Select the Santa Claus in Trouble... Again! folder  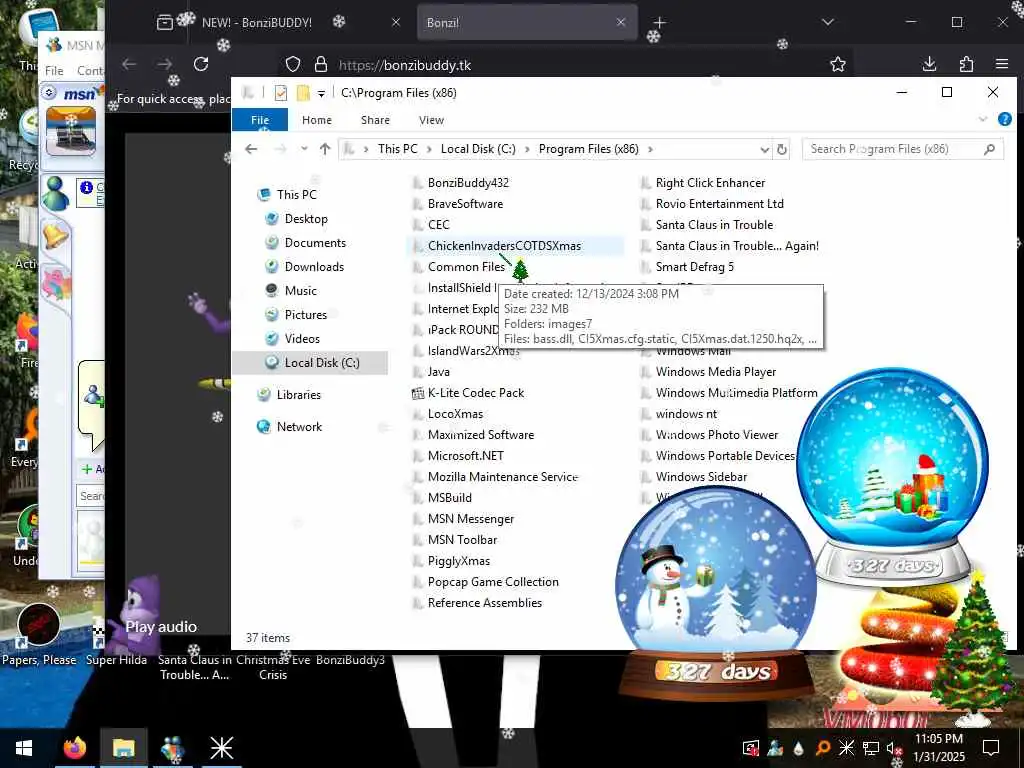pyautogui.click(x=737, y=246)
